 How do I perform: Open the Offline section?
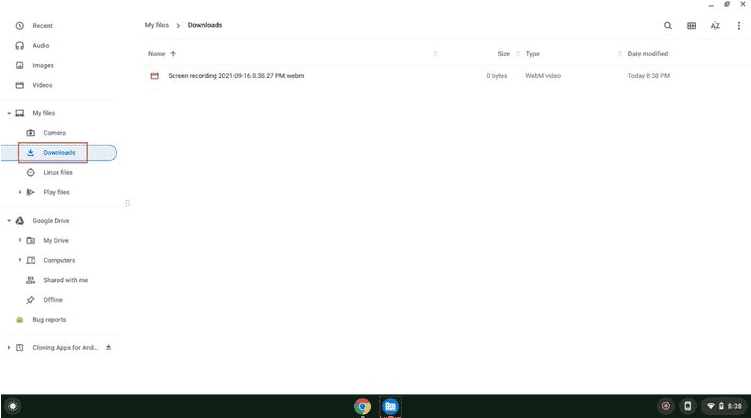coord(53,300)
